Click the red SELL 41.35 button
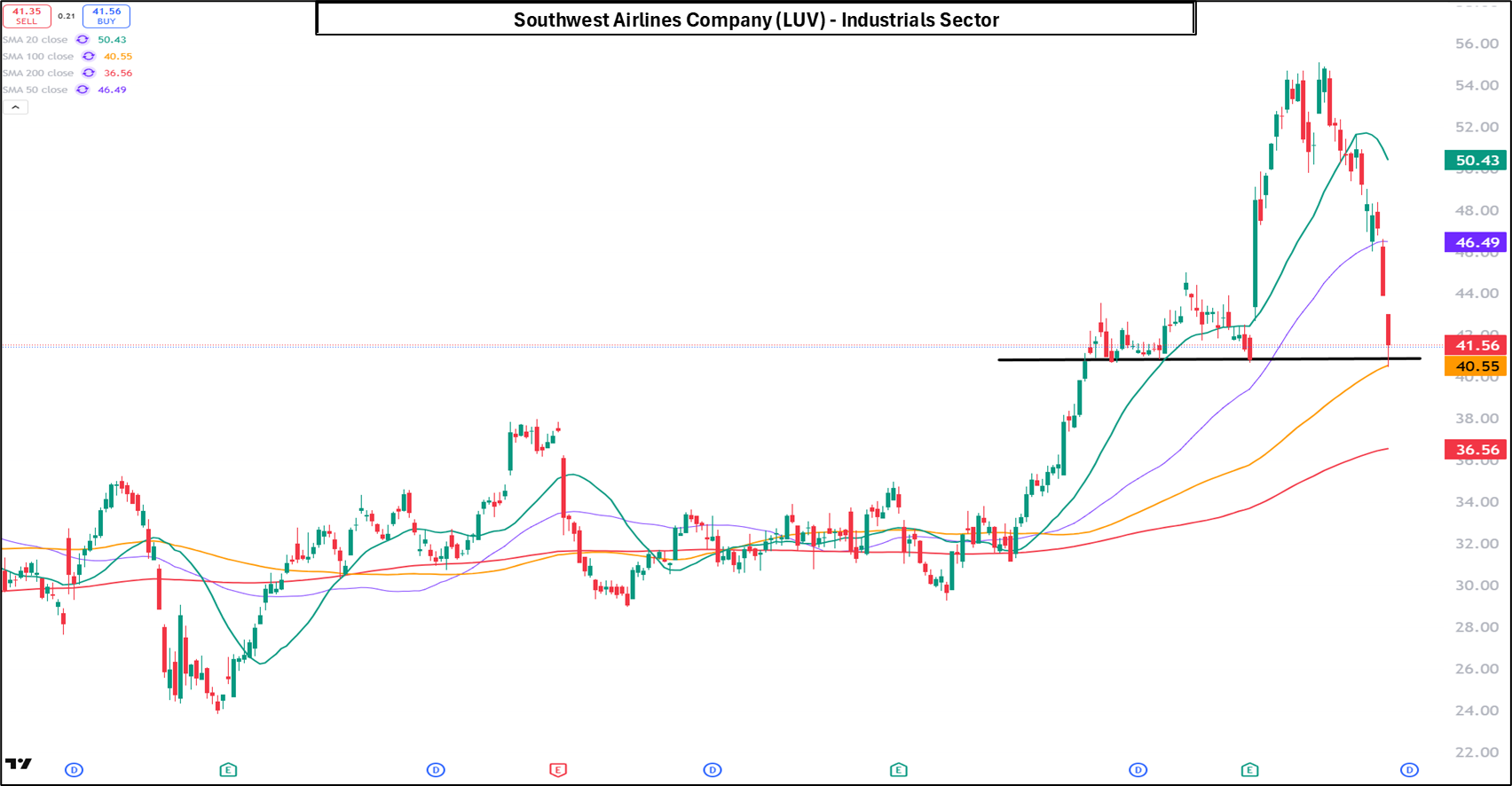This screenshot has width=1512, height=786. click(x=27, y=16)
